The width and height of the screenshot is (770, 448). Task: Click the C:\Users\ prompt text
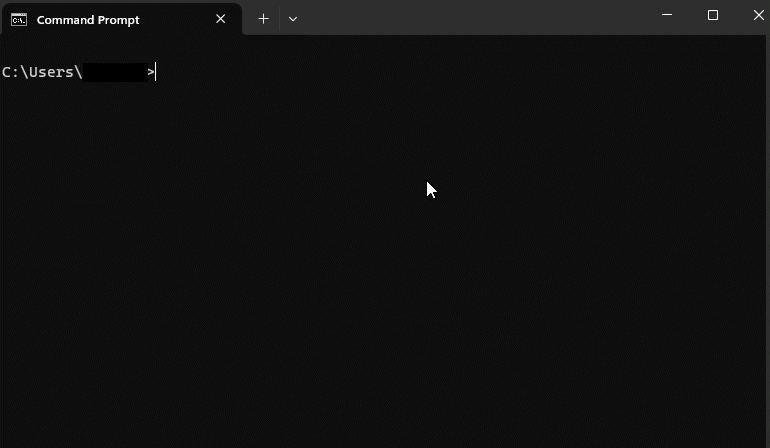pyautogui.click(x=42, y=72)
